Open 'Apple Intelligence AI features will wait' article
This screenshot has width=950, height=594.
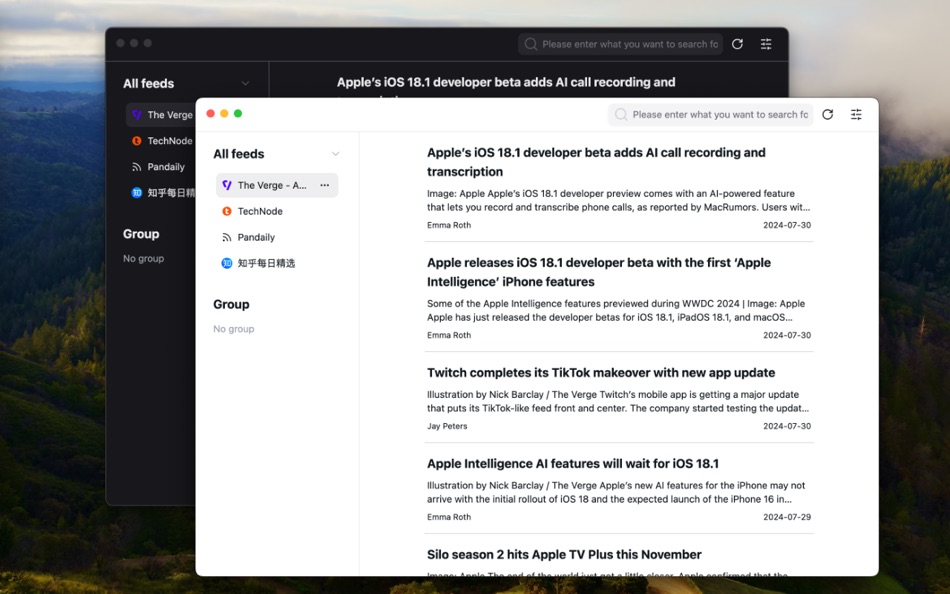click(573, 464)
